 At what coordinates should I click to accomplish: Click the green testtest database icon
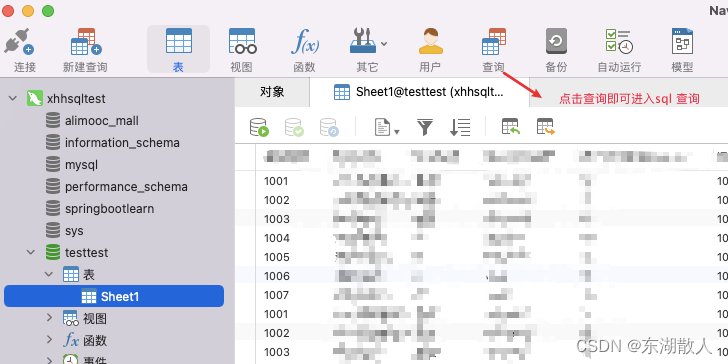[x=53, y=252]
